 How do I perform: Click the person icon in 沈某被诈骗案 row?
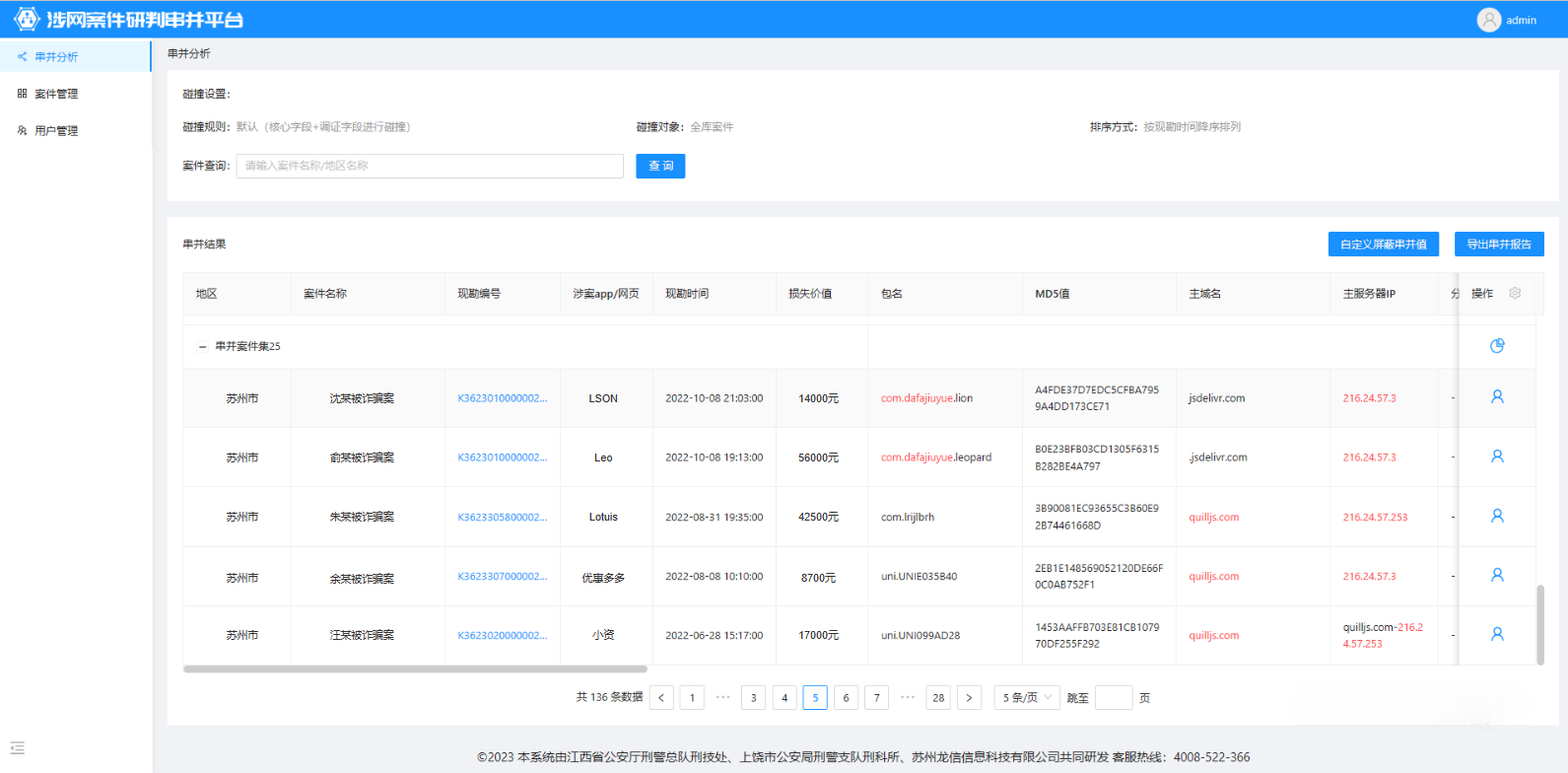click(x=1496, y=397)
